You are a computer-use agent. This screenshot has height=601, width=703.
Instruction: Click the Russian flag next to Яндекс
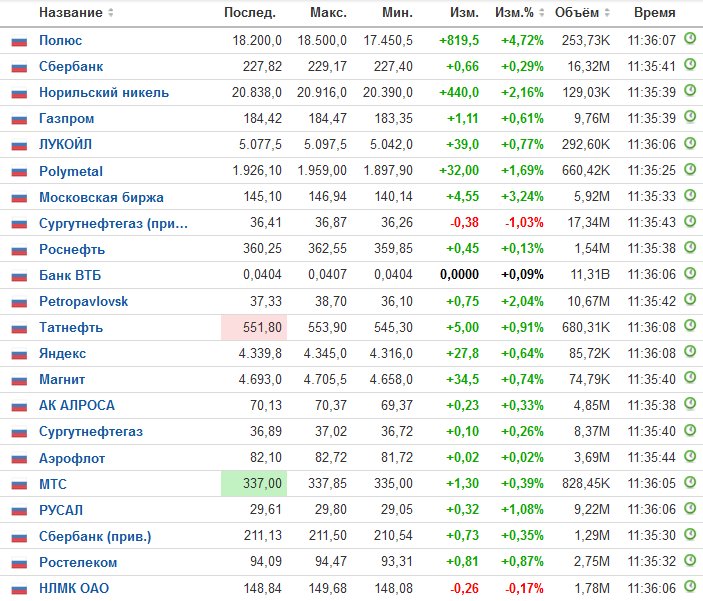pyautogui.click(x=19, y=355)
